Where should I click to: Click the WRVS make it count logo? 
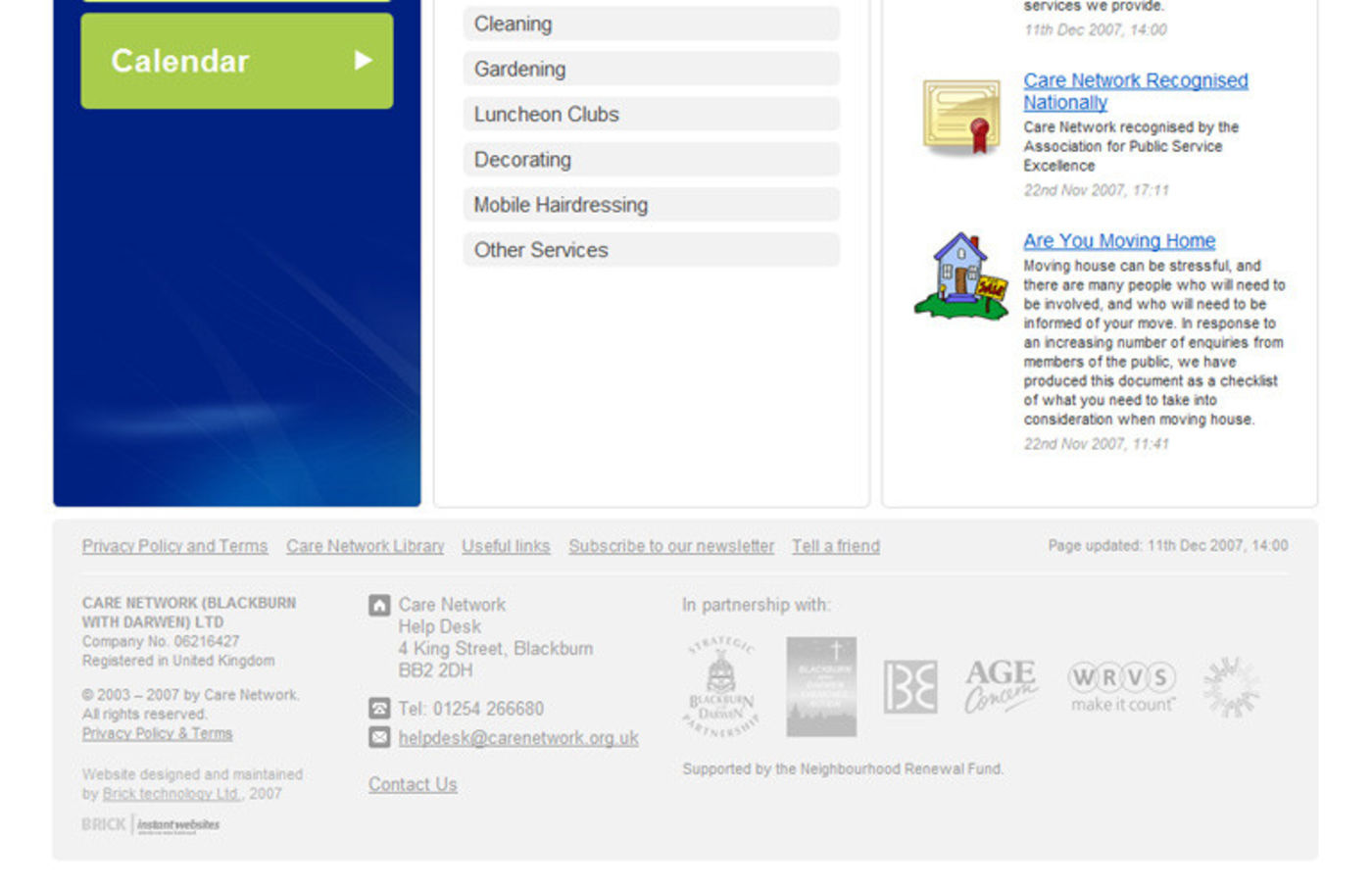[x=1122, y=687]
